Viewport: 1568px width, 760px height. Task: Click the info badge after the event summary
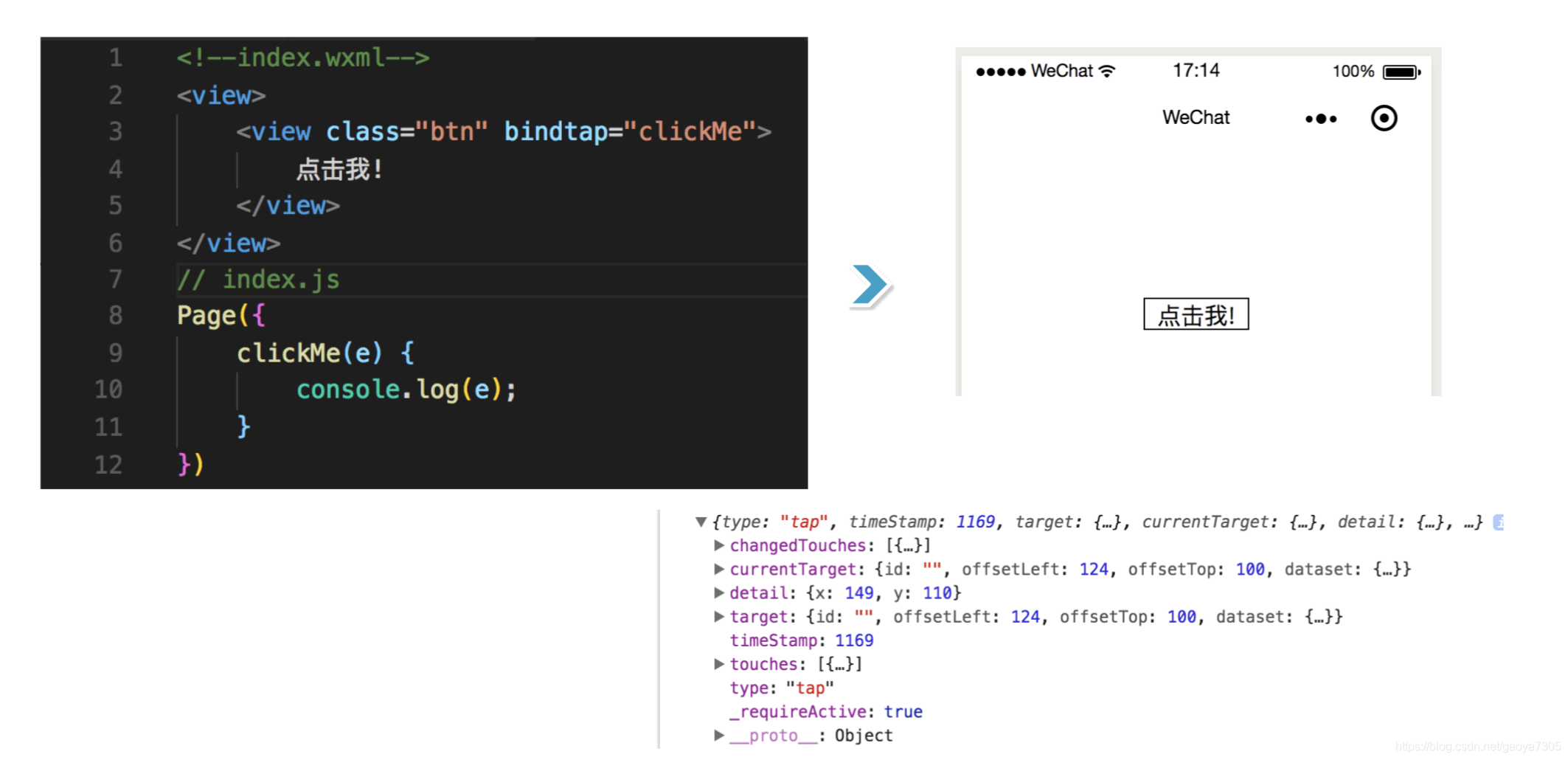[1498, 522]
